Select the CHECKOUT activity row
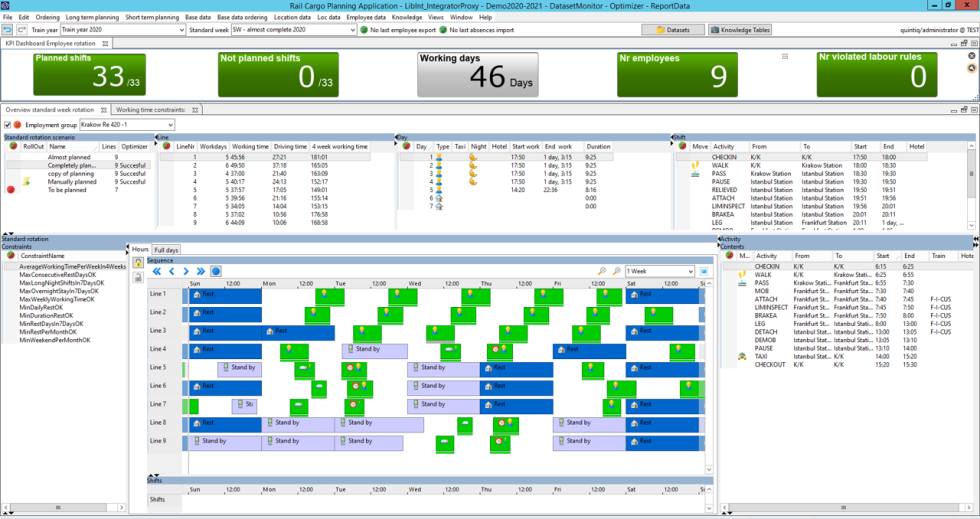 click(x=849, y=365)
